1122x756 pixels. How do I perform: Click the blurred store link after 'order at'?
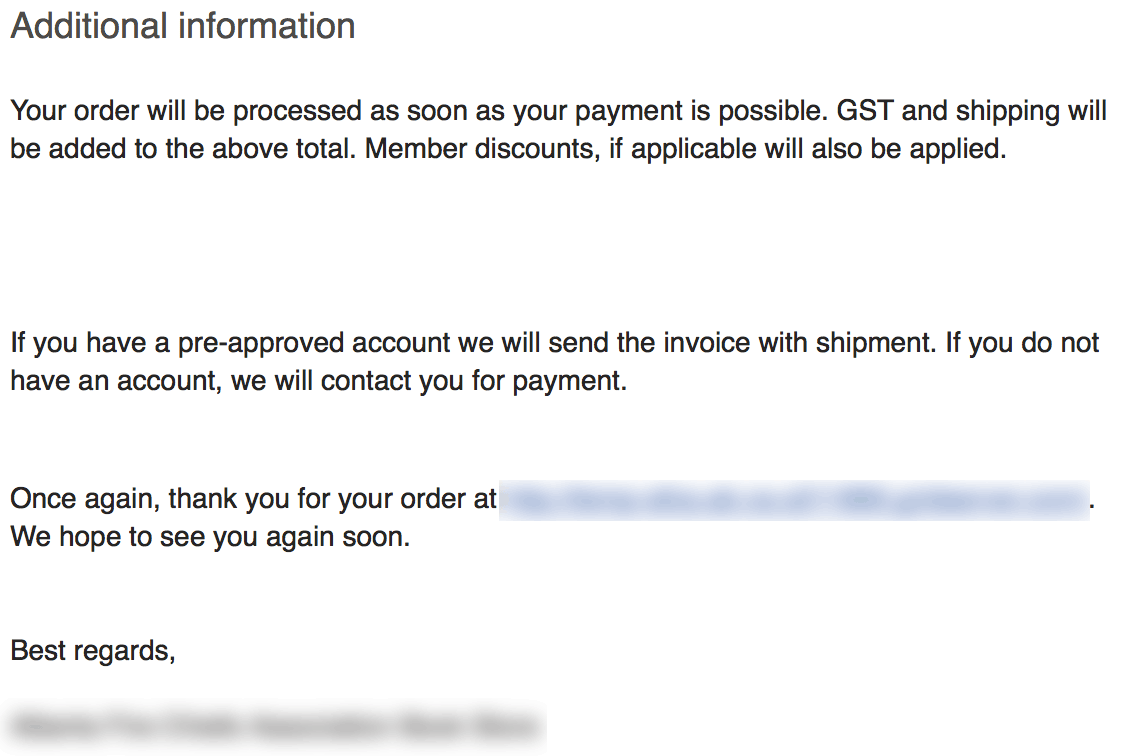point(793,499)
